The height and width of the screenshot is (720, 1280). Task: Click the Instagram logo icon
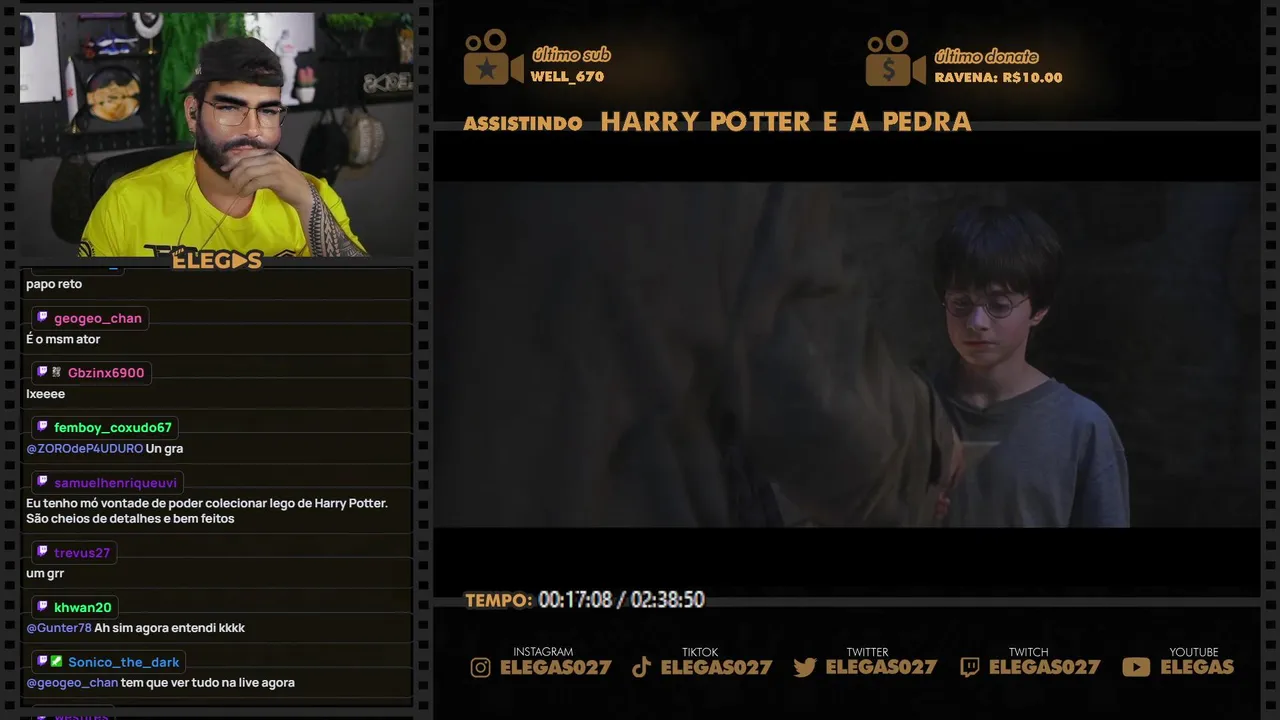[x=481, y=667]
